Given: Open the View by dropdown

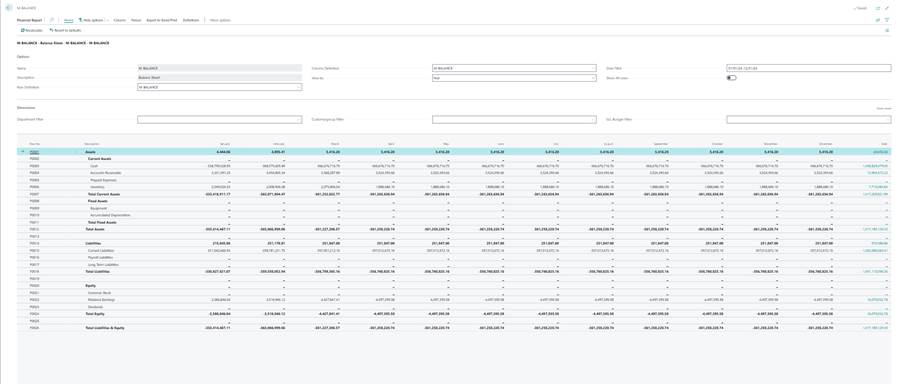Looking at the screenshot, I should [x=593, y=78].
